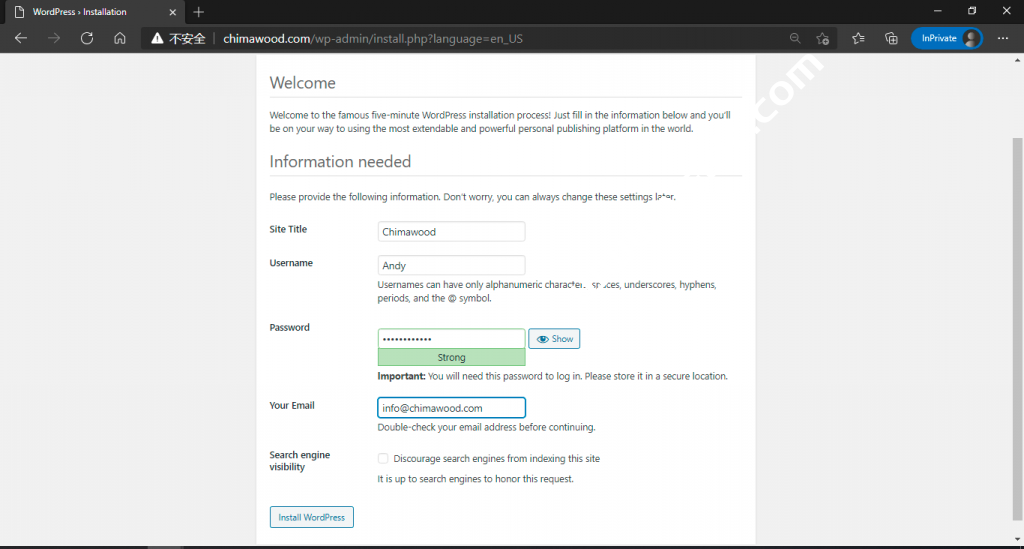Enable discourage search engines checkbox
Image resolution: width=1024 pixels, height=549 pixels.
coord(383,458)
